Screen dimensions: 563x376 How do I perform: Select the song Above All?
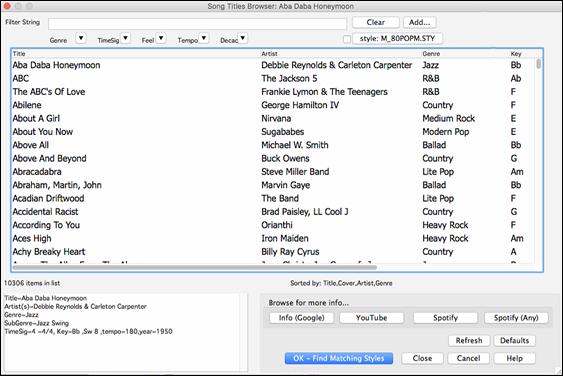[31, 145]
